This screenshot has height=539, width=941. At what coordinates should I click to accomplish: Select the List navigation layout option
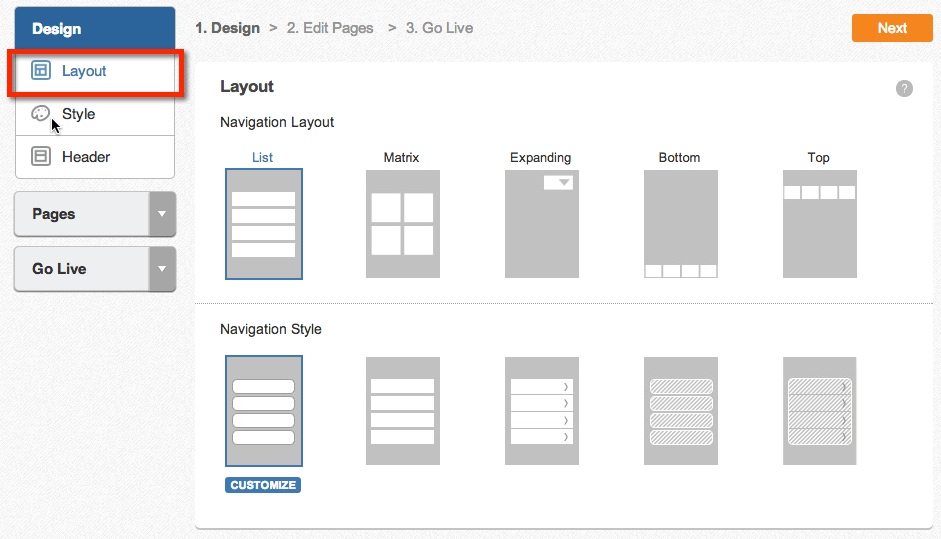(x=264, y=224)
